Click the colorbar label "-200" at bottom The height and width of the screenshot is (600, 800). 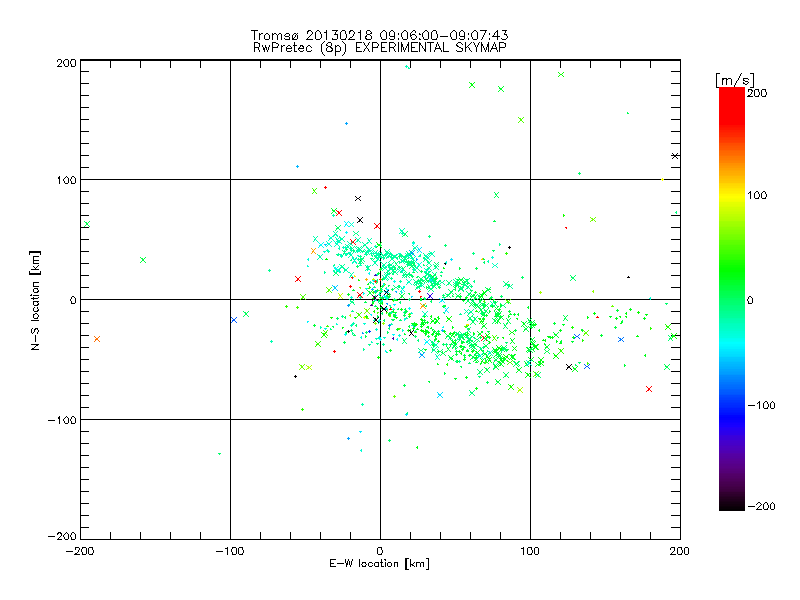(761, 506)
